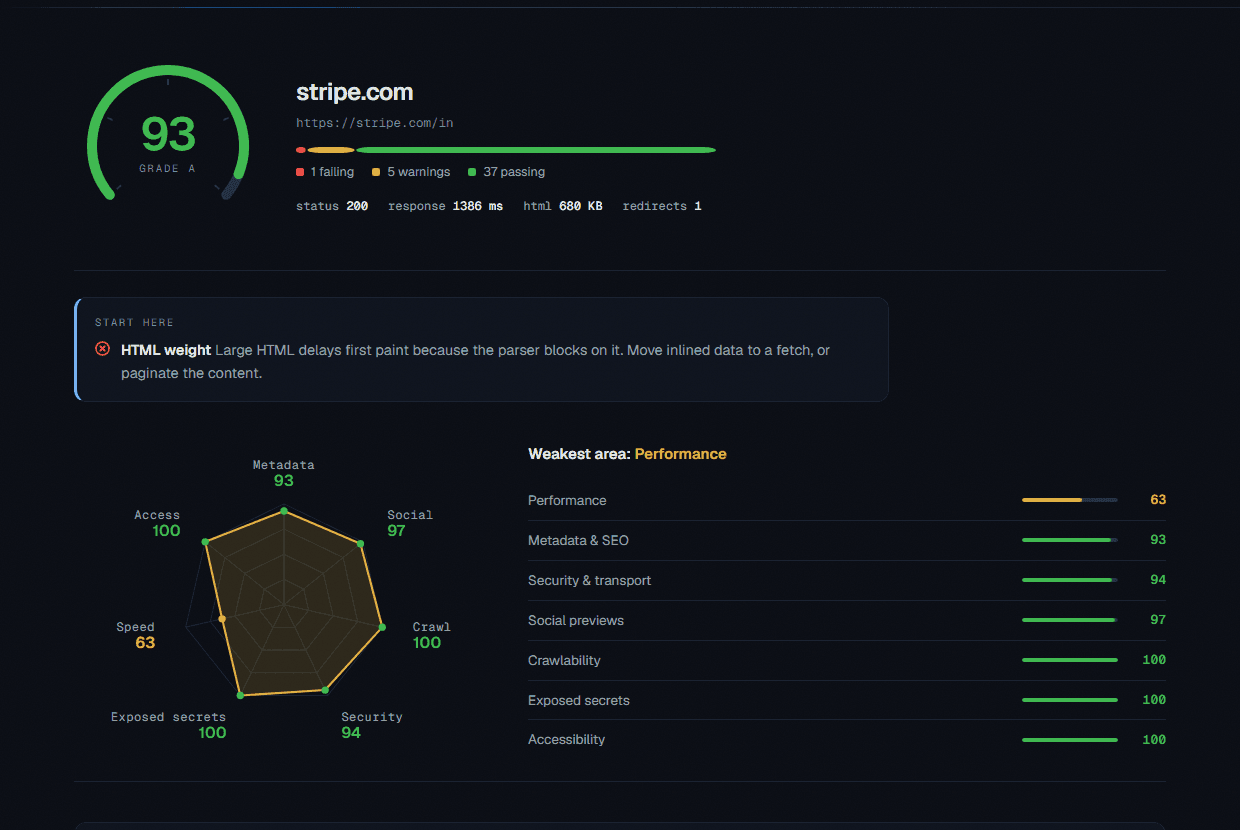Screen dimensions: 1240x830
Task: Click the Social previews category row
Action: 847,620
